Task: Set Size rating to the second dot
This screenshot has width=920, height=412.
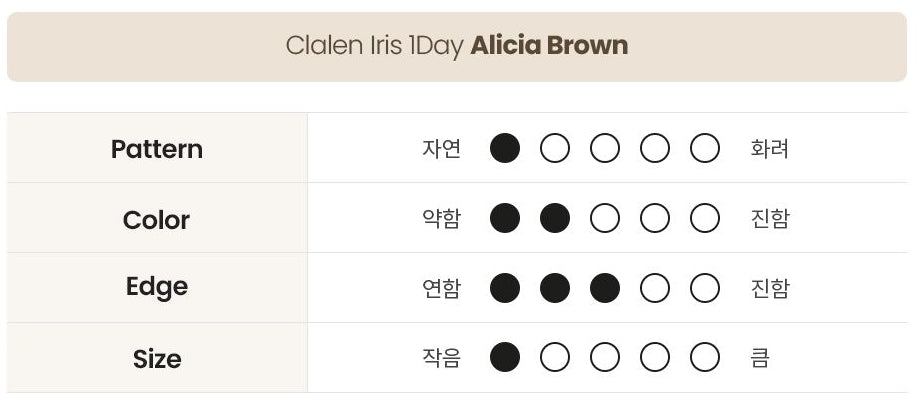Action: (555, 357)
